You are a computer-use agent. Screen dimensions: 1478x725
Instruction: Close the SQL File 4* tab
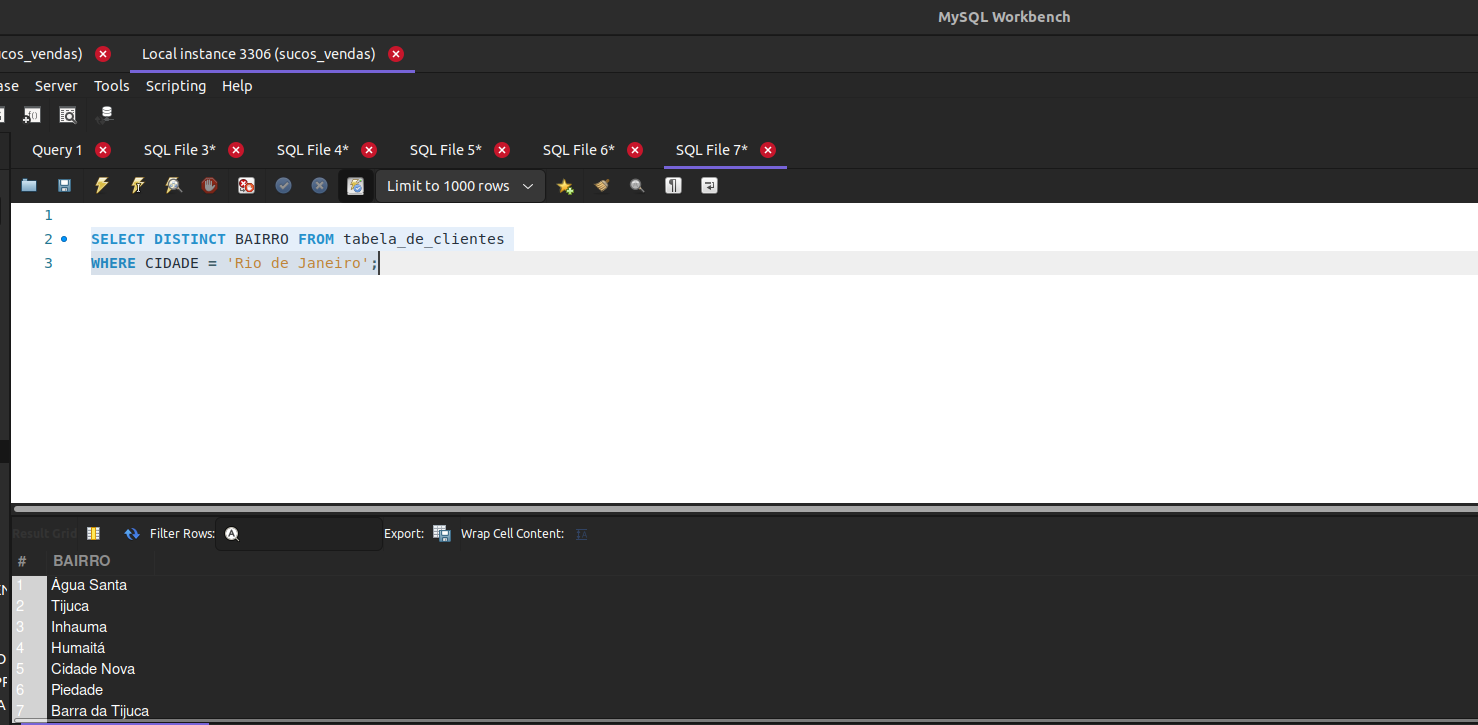point(369,150)
